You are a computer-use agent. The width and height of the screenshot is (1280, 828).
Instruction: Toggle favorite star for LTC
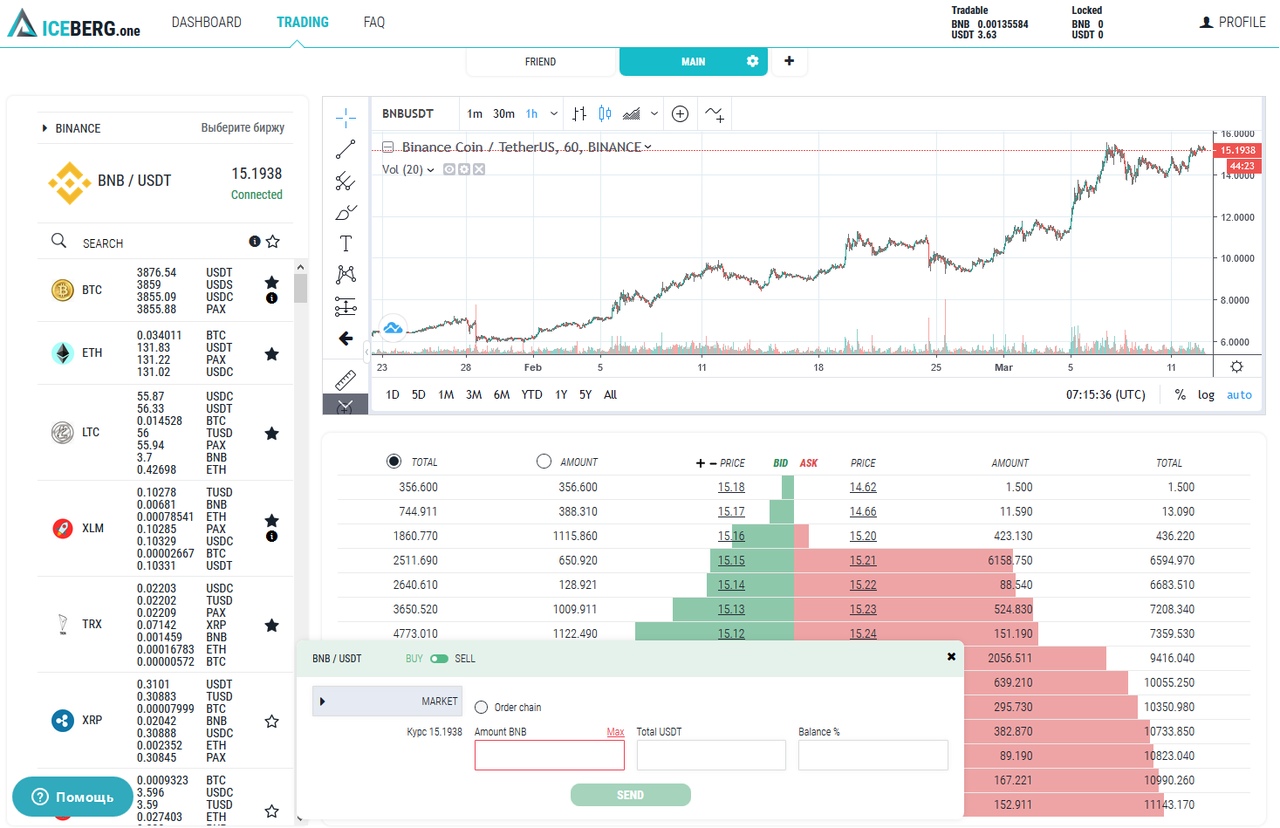(271, 433)
